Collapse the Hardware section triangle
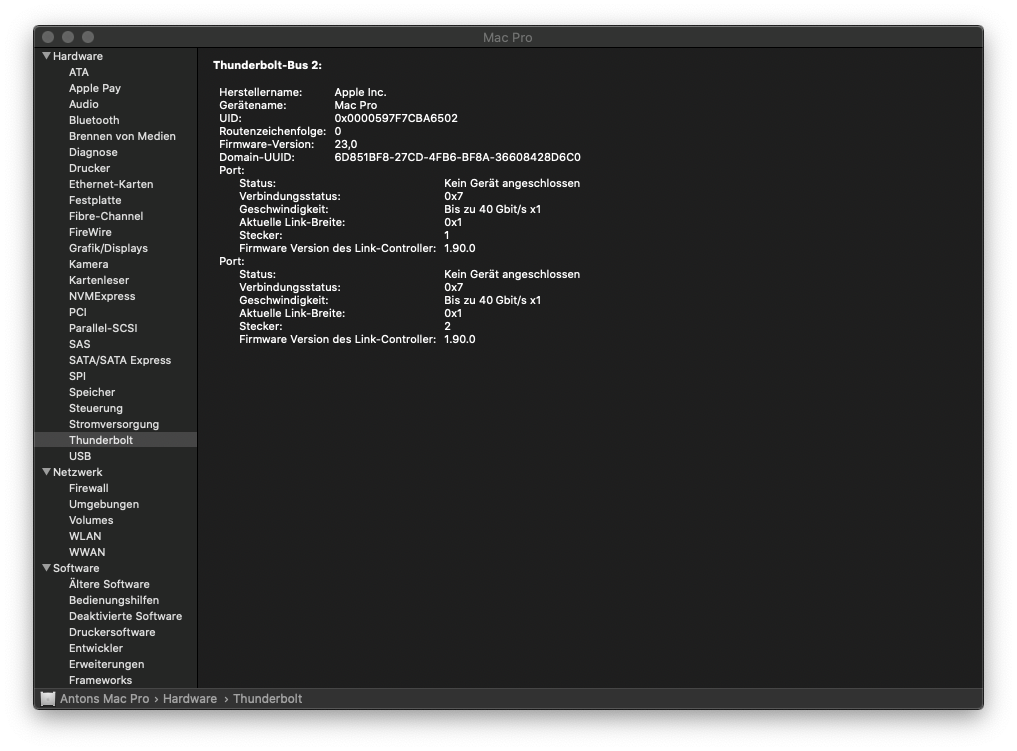1017x751 pixels. [x=46, y=56]
